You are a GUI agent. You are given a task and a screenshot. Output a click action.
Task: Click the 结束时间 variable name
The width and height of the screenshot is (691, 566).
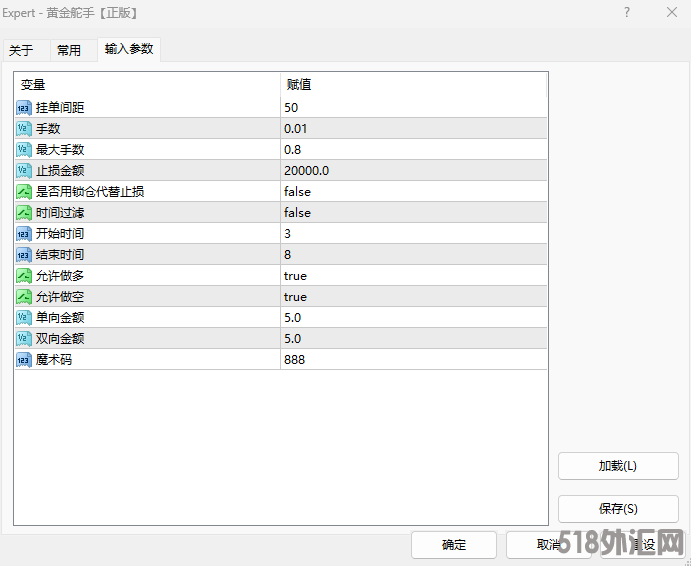(60, 255)
